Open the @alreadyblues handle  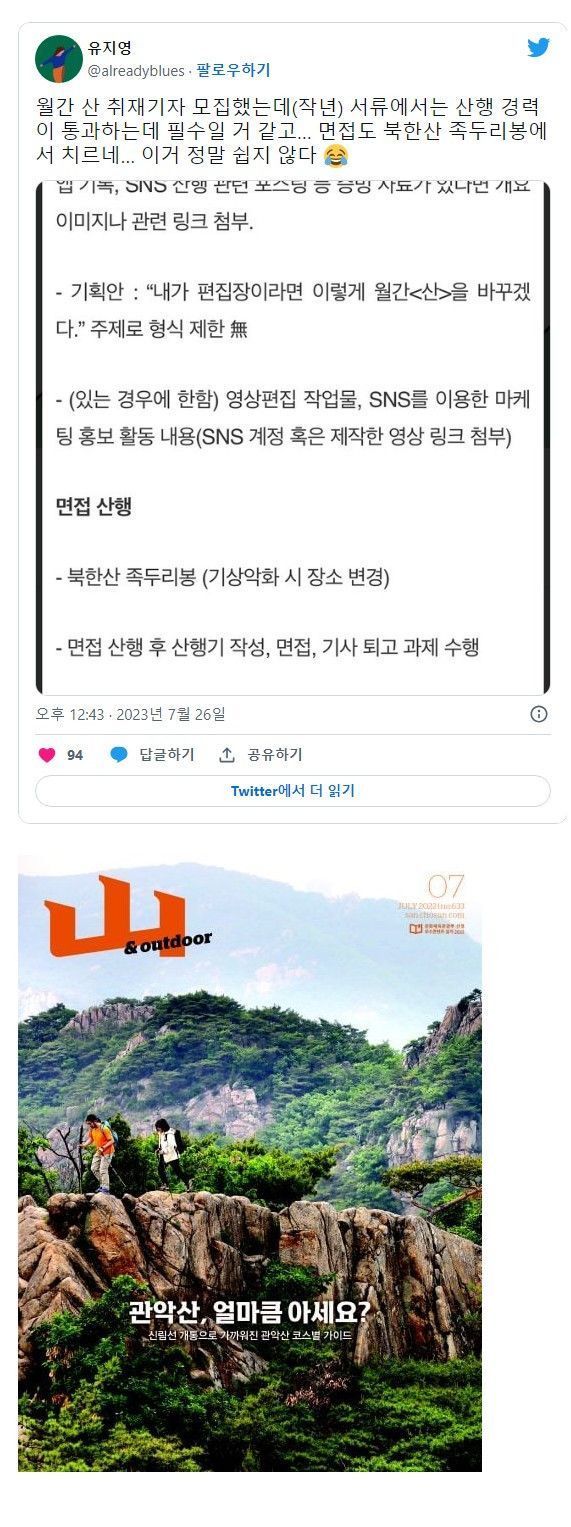[x=136, y=70]
